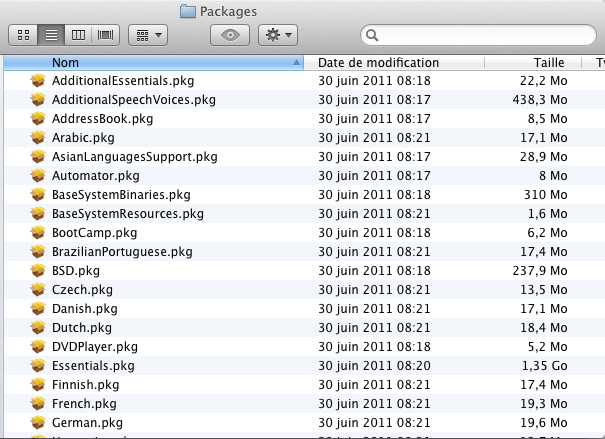The height and width of the screenshot is (439, 605).
Task: Switch to list view
Action: click(51, 35)
